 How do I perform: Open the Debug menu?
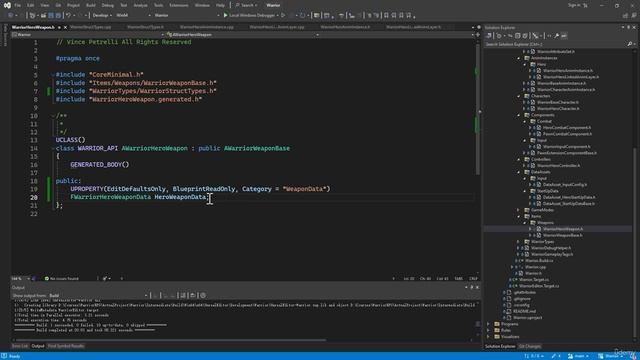[108, 5]
